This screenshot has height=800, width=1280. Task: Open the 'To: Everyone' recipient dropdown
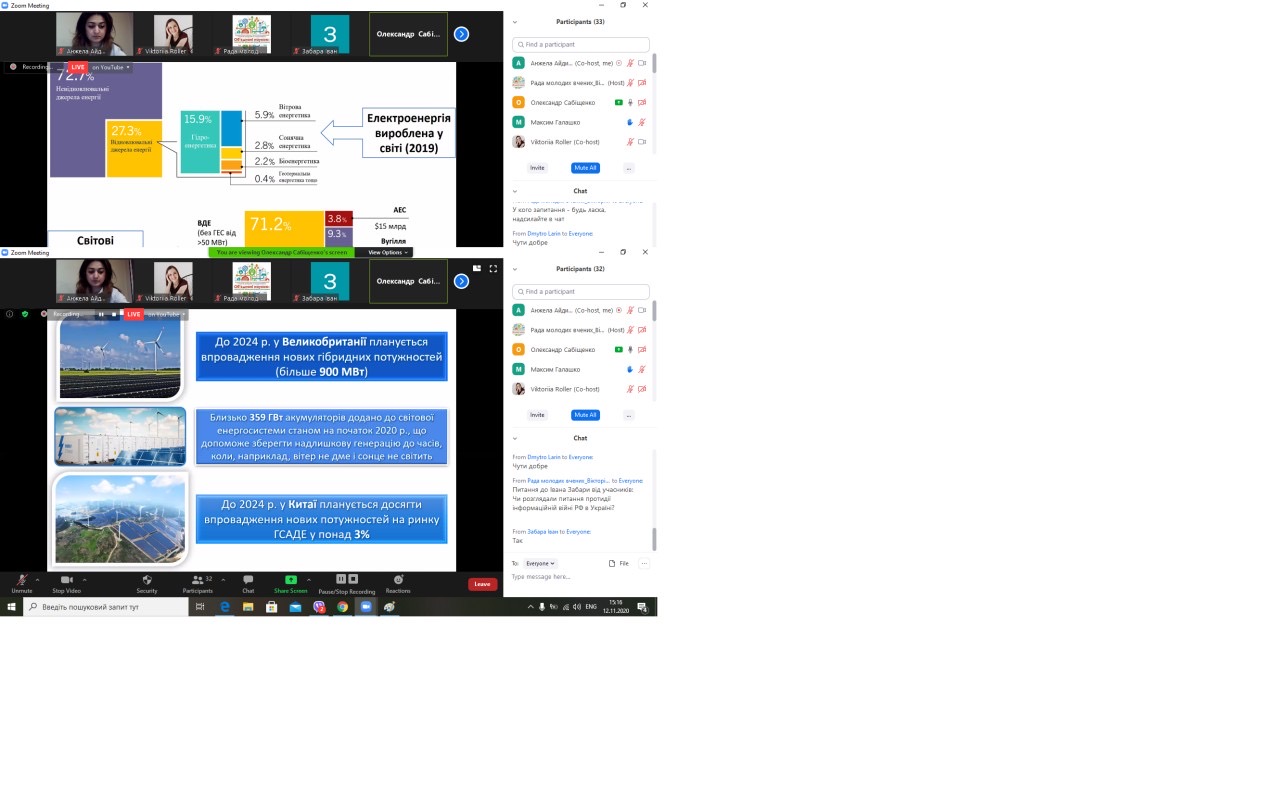click(x=541, y=563)
